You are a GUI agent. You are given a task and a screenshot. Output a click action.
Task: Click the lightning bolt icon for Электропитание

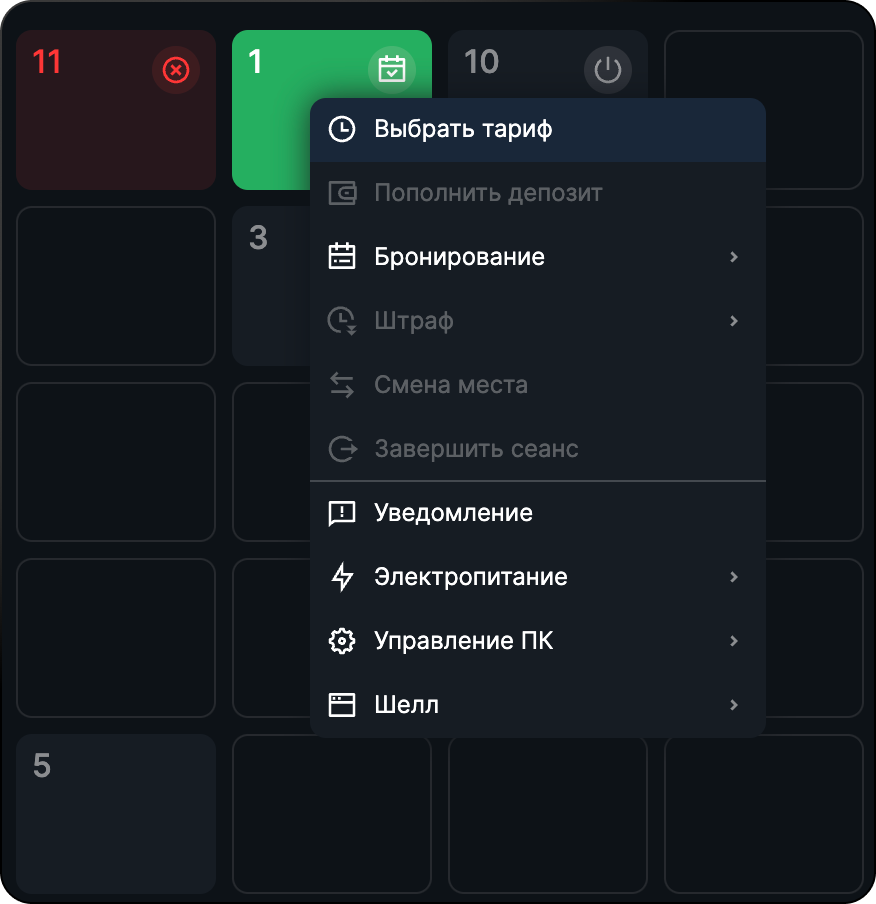click(342, 577)
